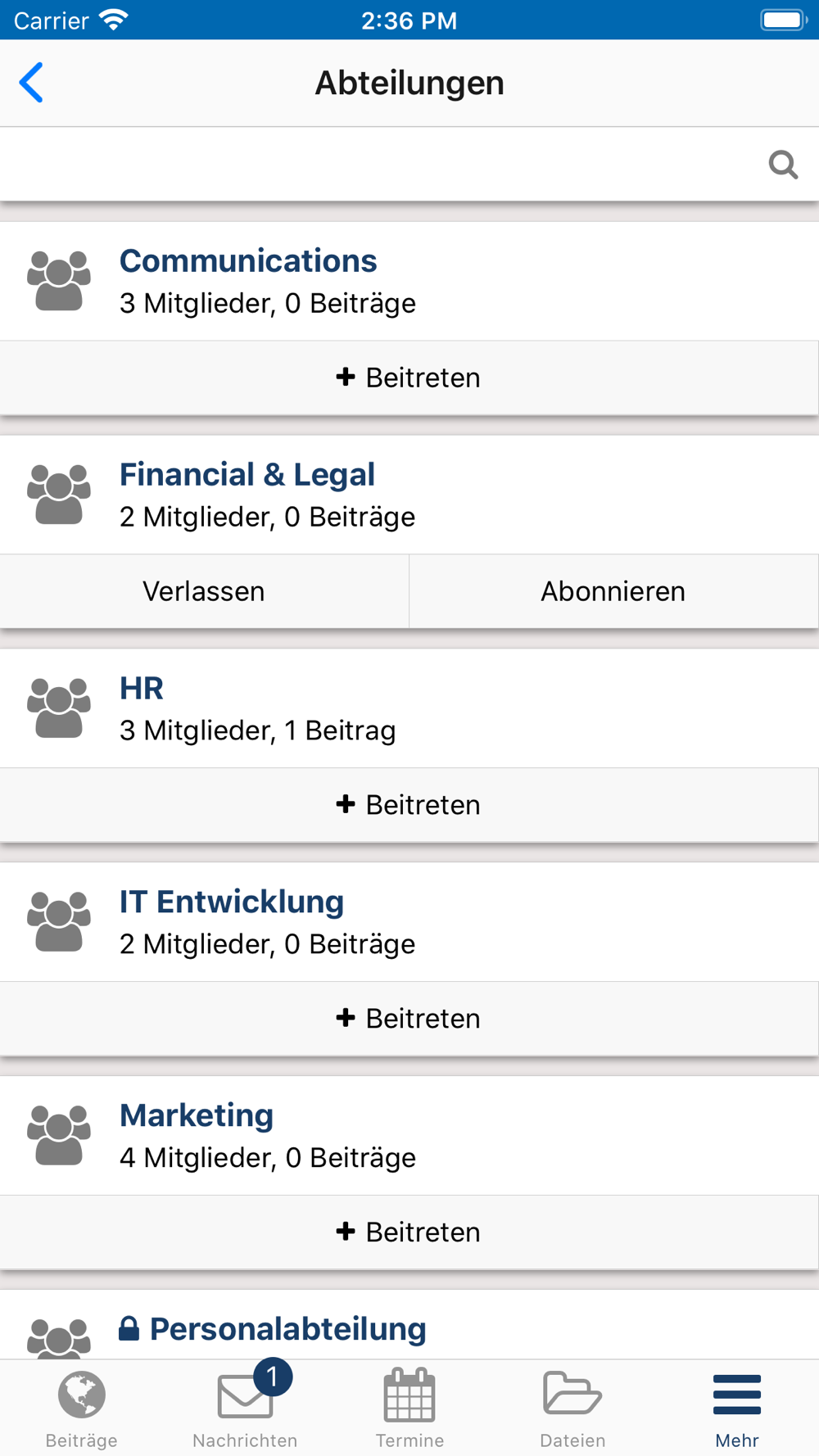
Task: Open the Dateien folder tab
Action: [x=572, y=1409]
